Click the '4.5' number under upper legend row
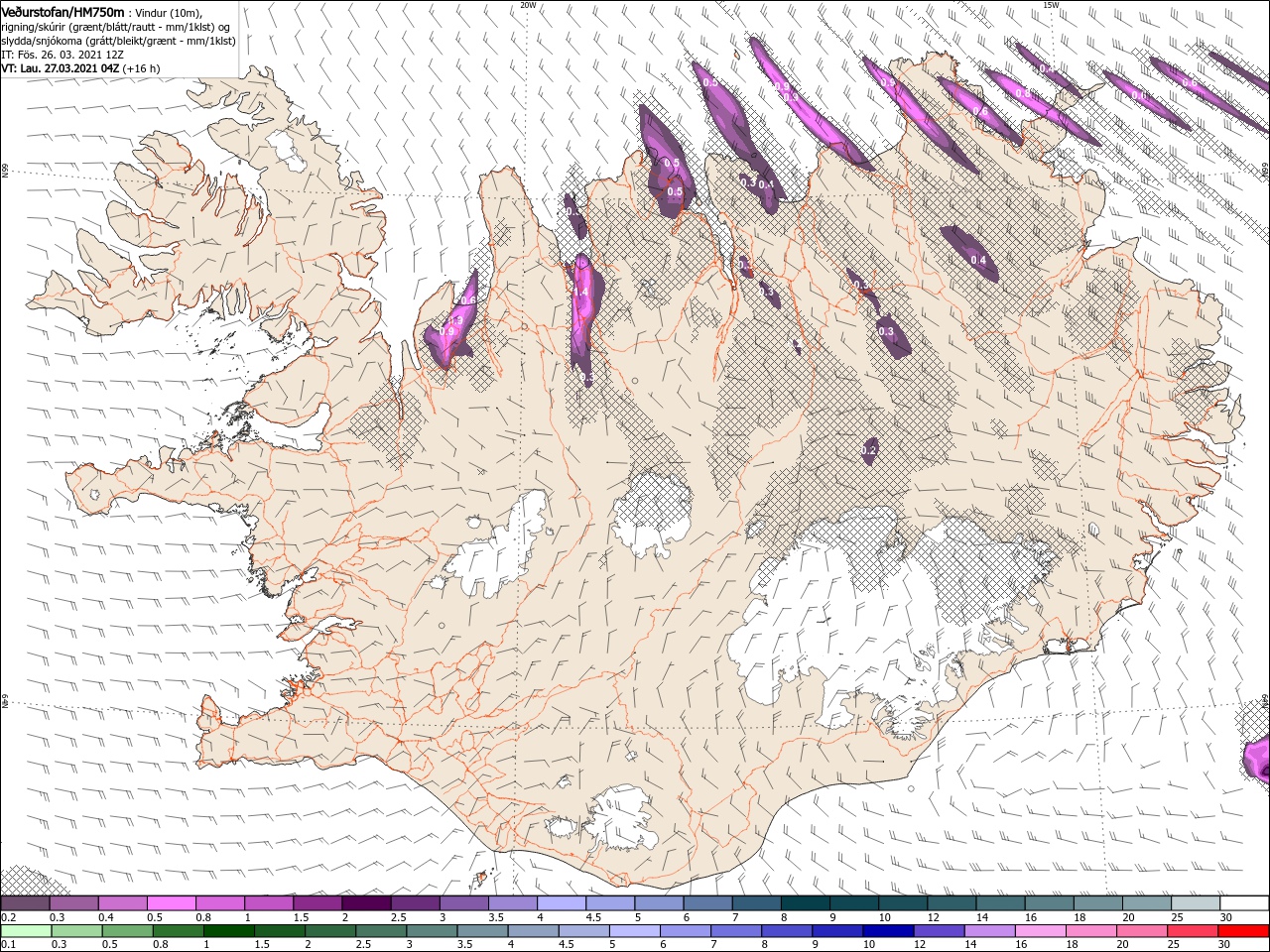Screen dimensions: 1270x952 coord(593,917)
